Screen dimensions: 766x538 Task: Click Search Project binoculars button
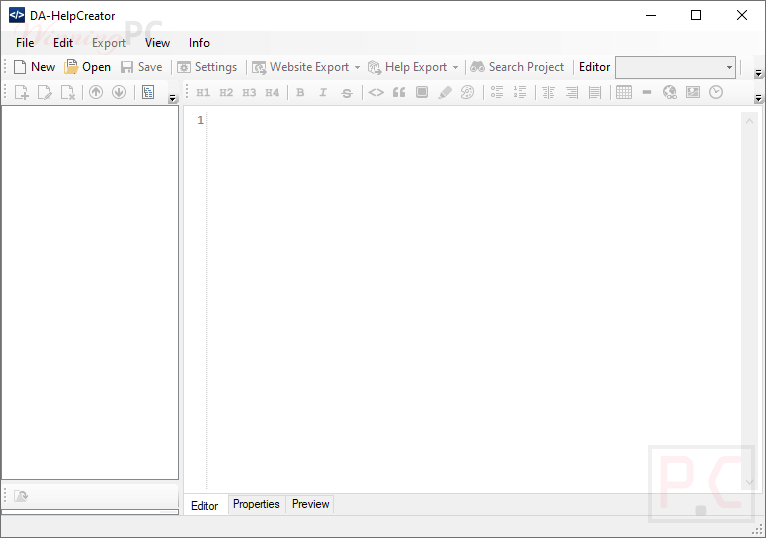(517, 67)
